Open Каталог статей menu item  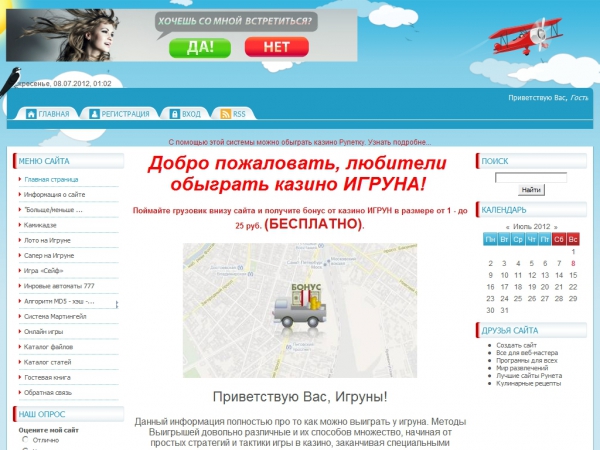click(47, 362)
